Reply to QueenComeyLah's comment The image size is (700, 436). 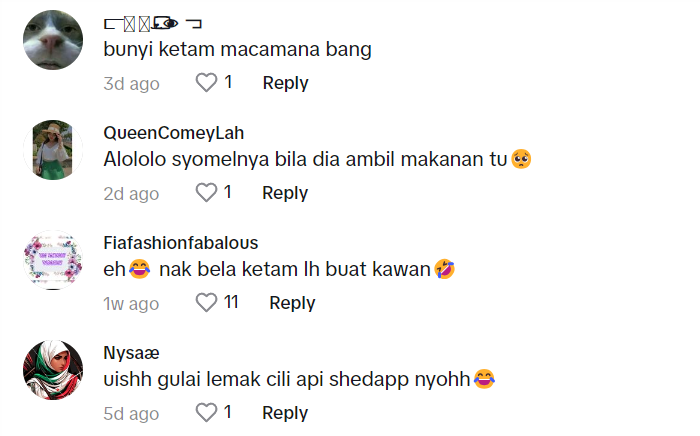[285, 193]
